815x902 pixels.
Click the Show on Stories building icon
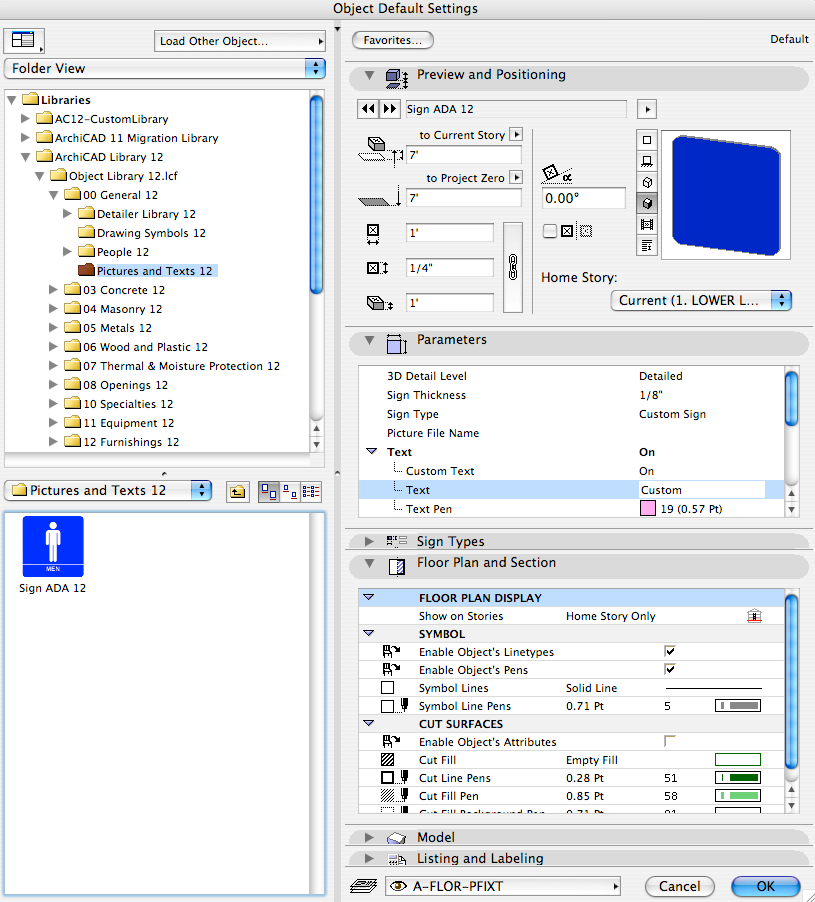click(754, 616)
